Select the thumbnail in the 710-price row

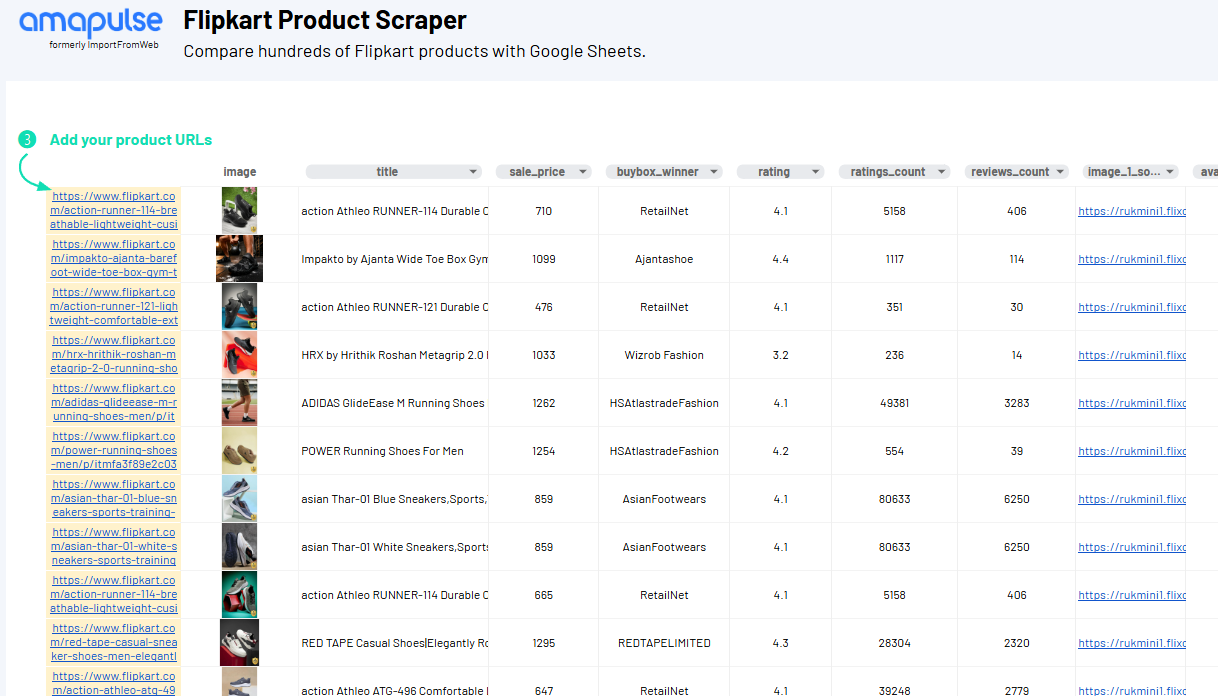point(239,210)
